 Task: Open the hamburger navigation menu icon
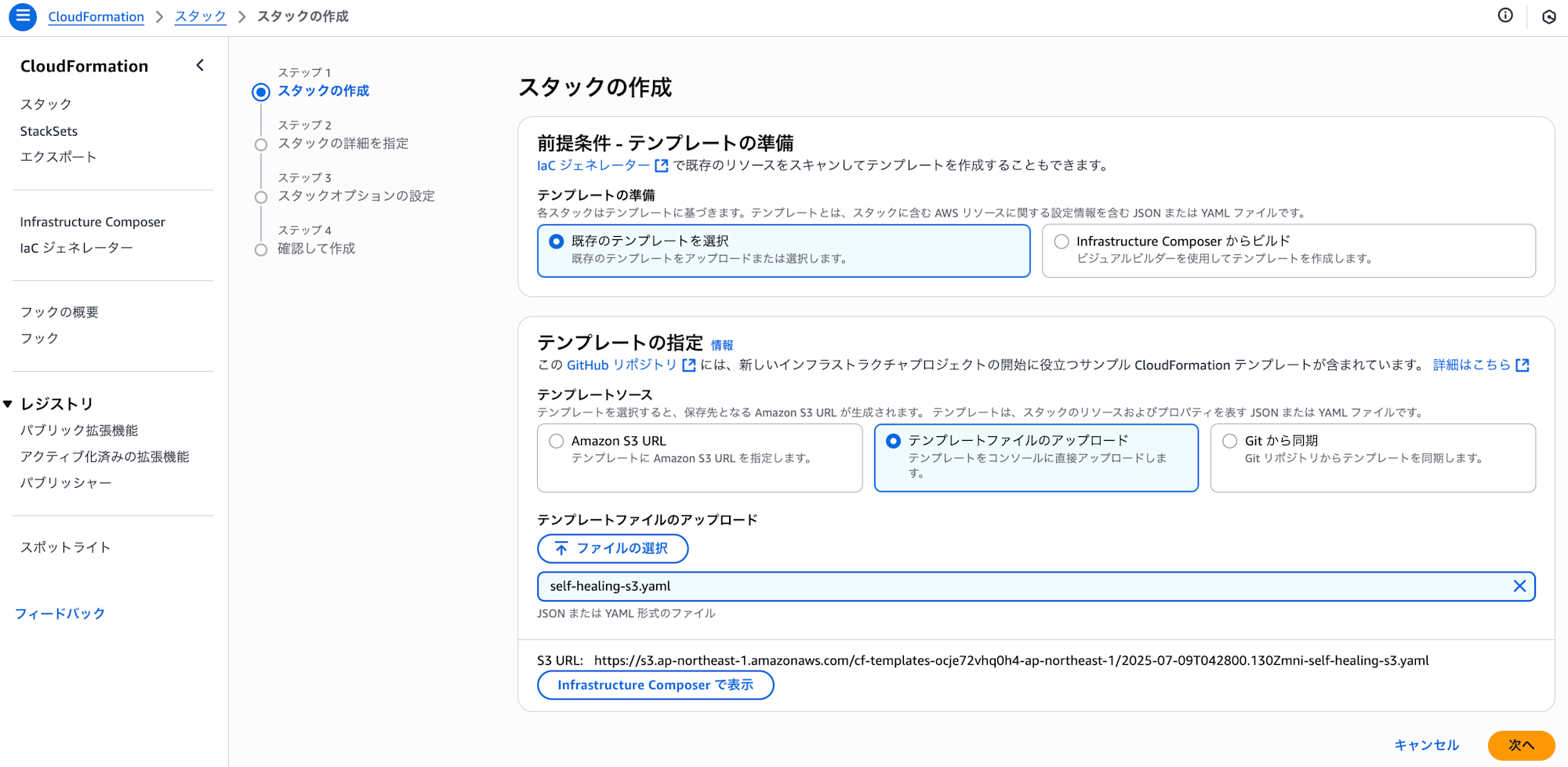pos(23,16)
